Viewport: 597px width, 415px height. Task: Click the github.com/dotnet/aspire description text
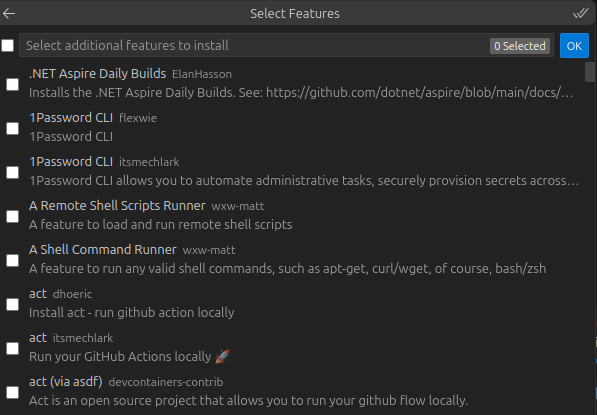click(301, 93)
